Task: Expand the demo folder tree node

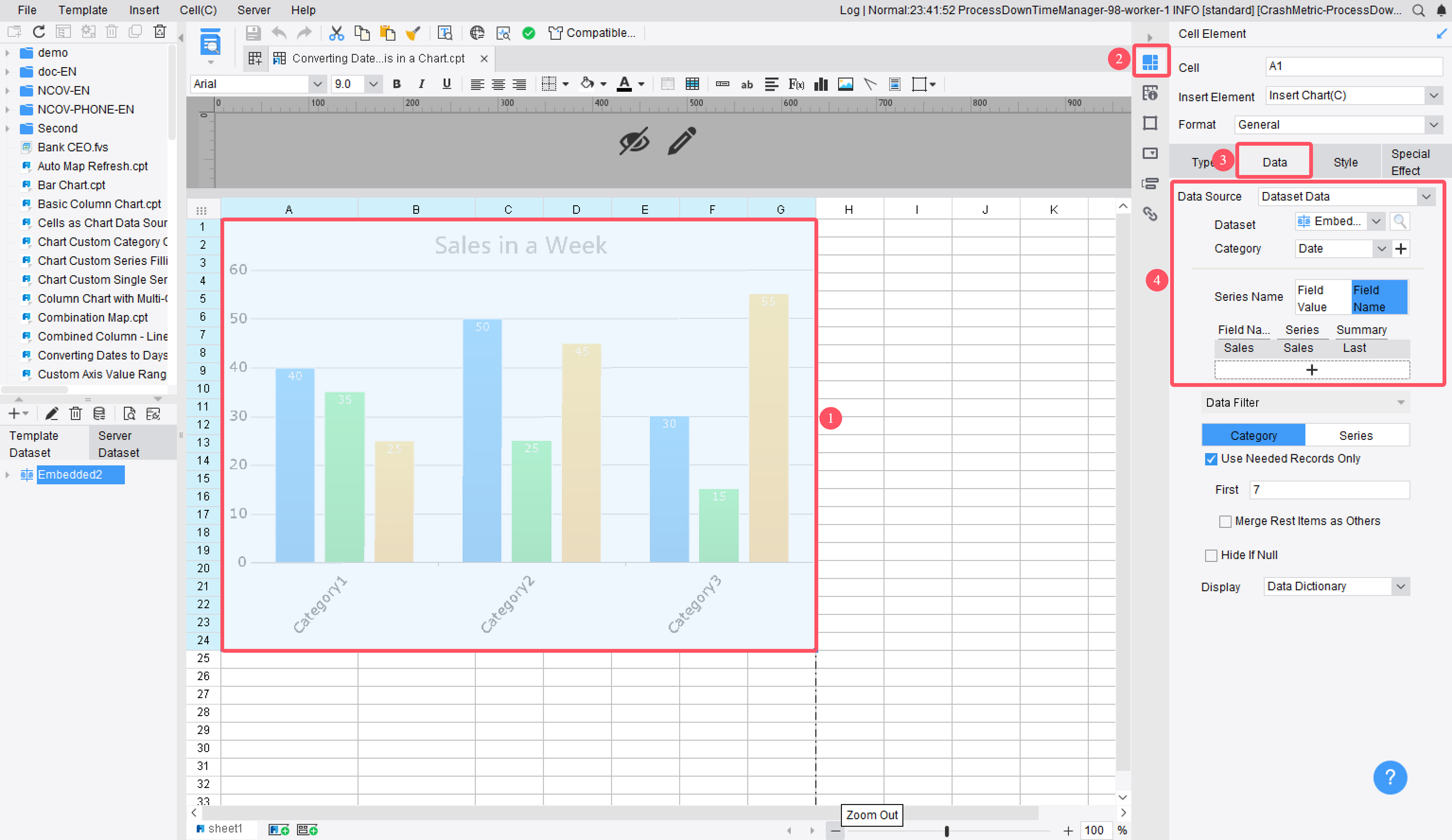Action: [8, 53]
